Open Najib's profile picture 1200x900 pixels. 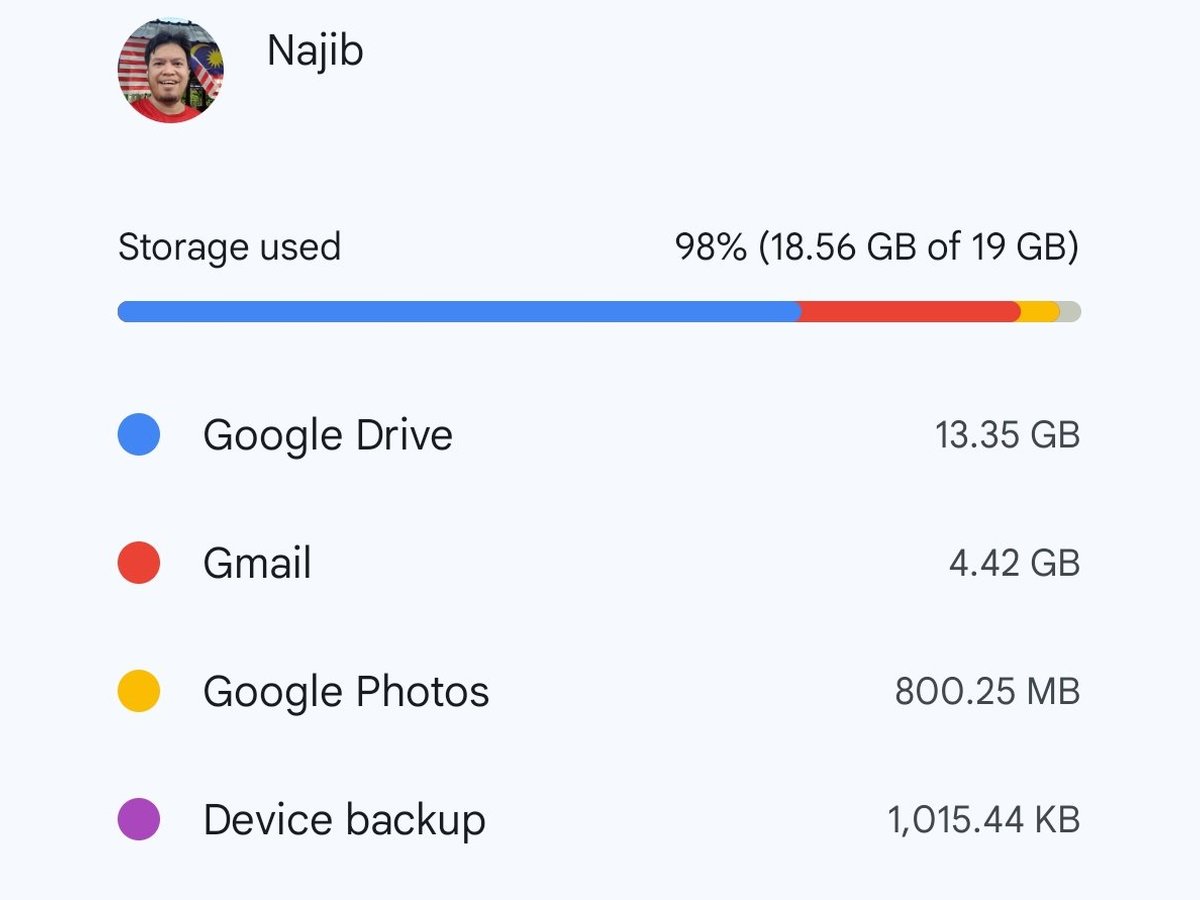[170, 71]
